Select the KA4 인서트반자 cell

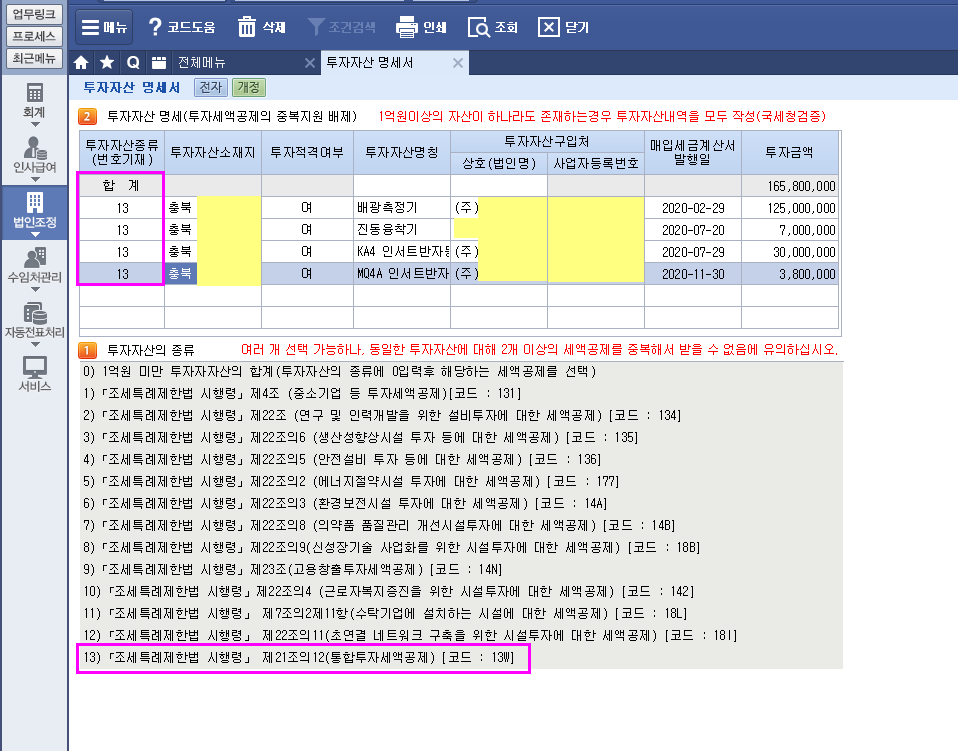click(402, 252)
